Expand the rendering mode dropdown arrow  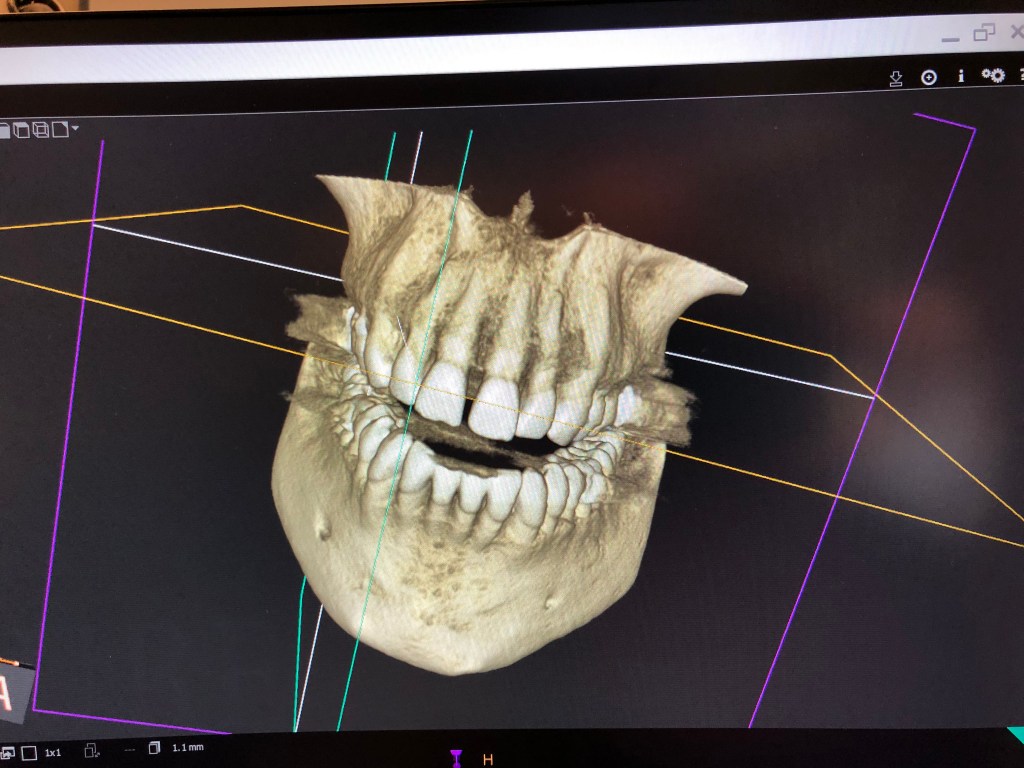pos(75,128)
